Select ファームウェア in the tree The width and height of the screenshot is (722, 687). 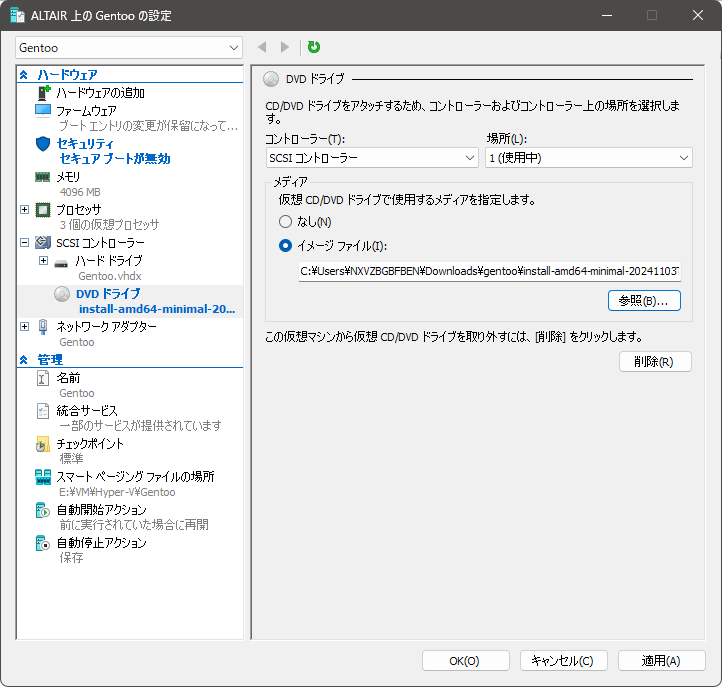point(86,111)
